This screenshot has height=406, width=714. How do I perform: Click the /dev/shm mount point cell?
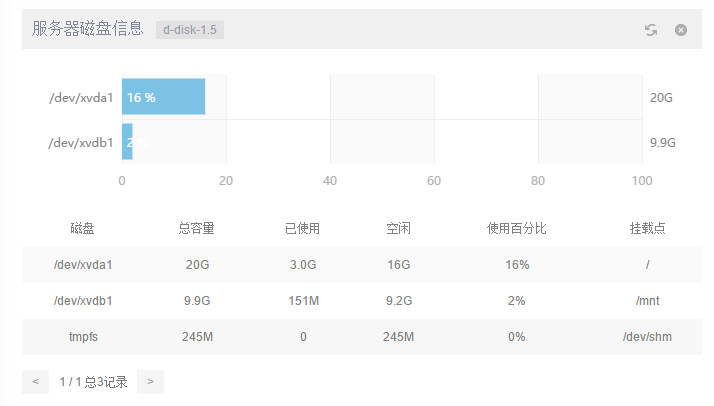point(648,337)
